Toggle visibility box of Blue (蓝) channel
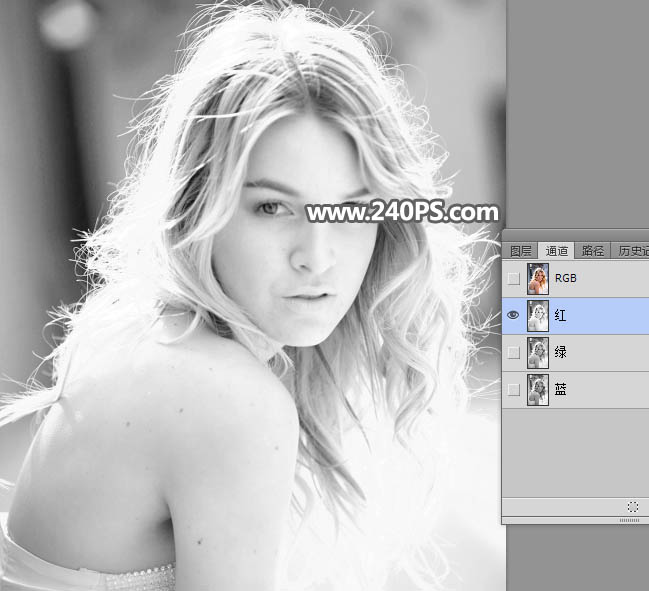The width and height of the screenshot is (649, 591). pyautogui.click(x=514, y=389)
